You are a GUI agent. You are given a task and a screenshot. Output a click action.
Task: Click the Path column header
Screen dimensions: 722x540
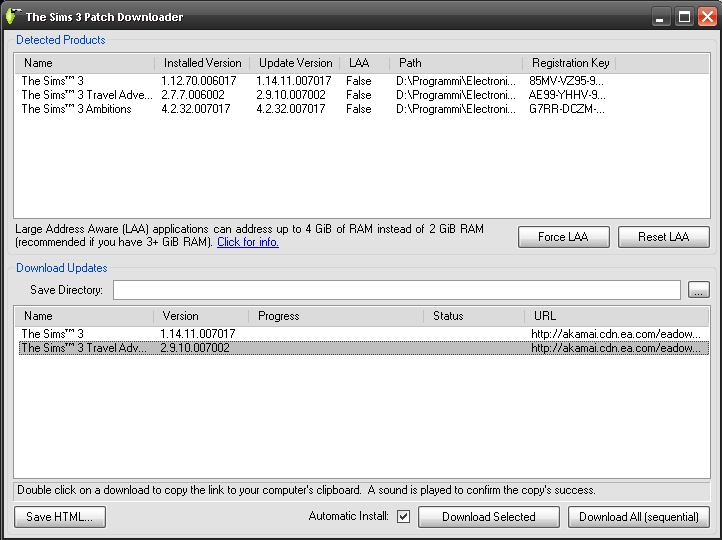tap(456, 63)
